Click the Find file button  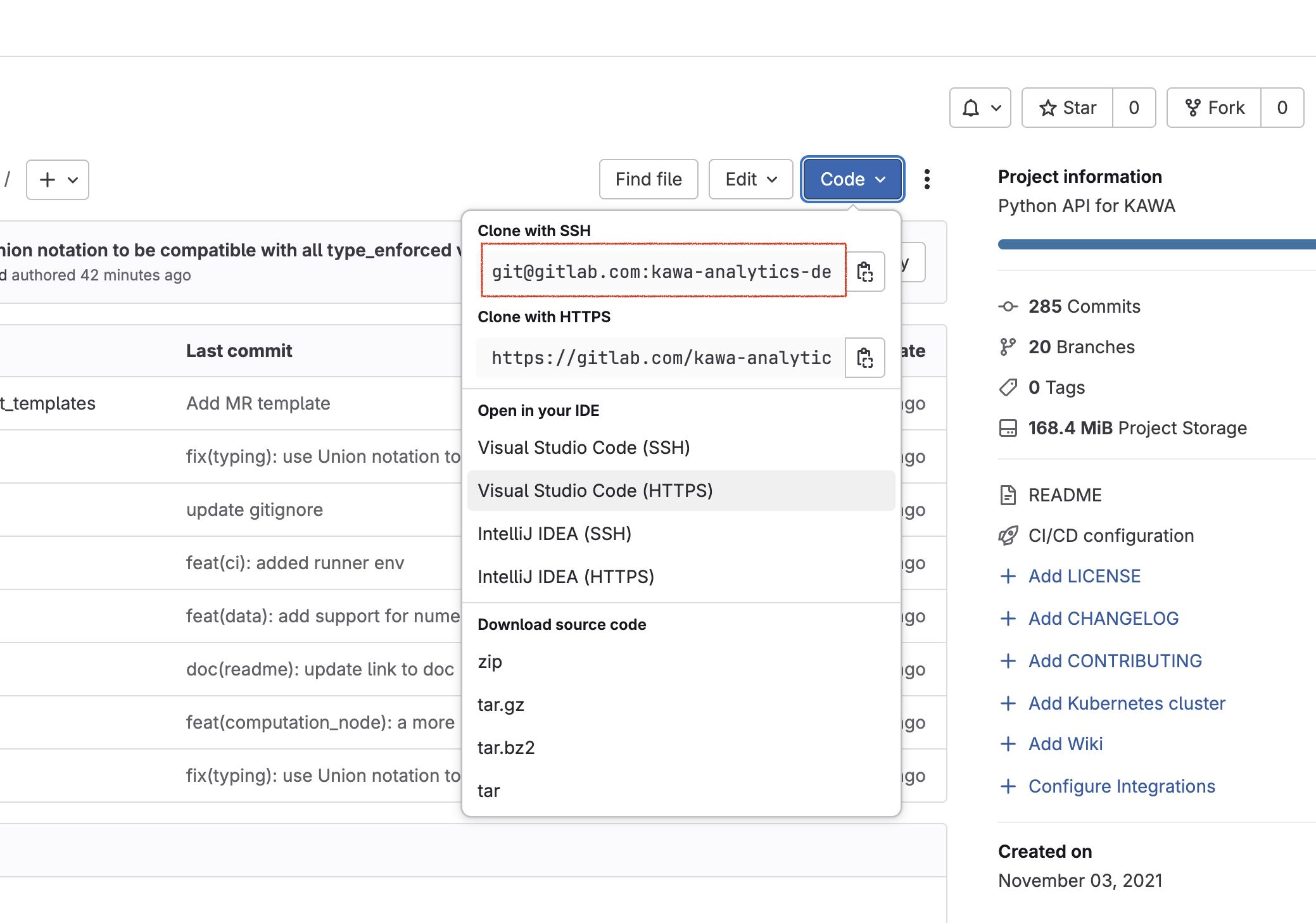(649, 179)
